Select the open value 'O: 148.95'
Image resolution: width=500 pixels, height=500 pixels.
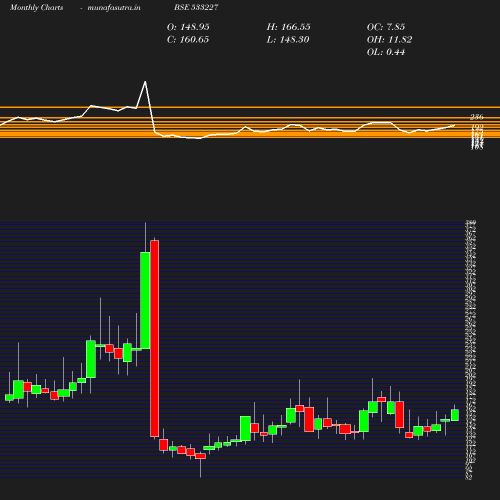pos(188,27)
